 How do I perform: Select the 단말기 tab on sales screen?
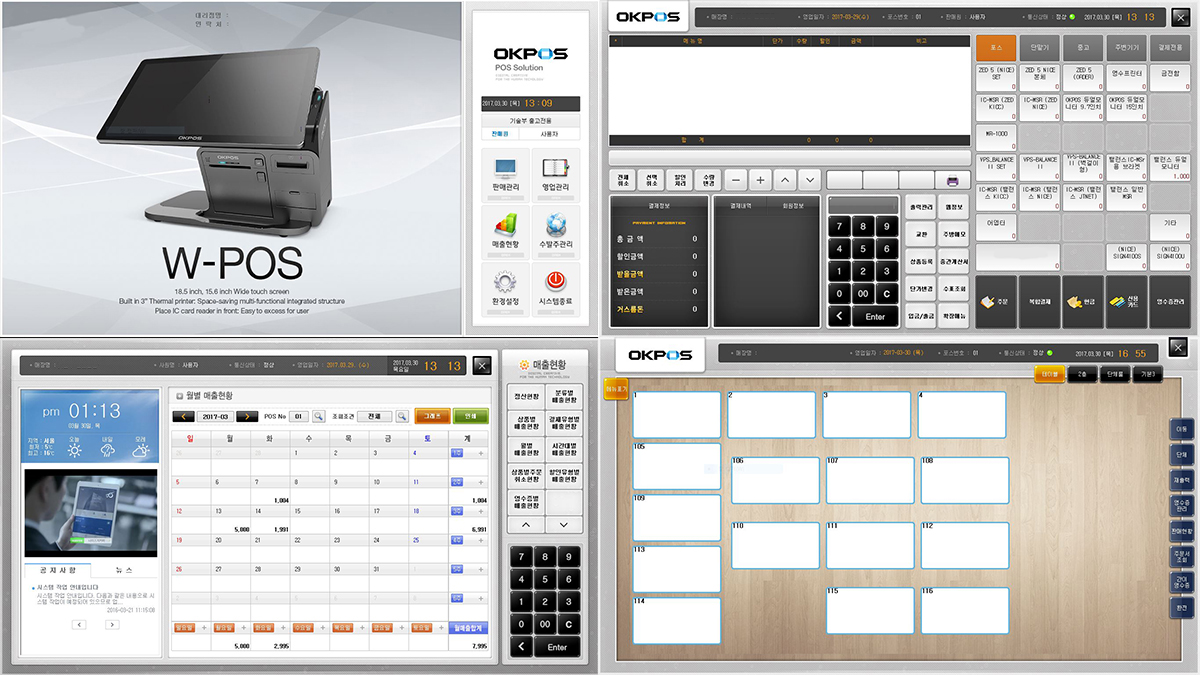click(x=1039, y=48)
